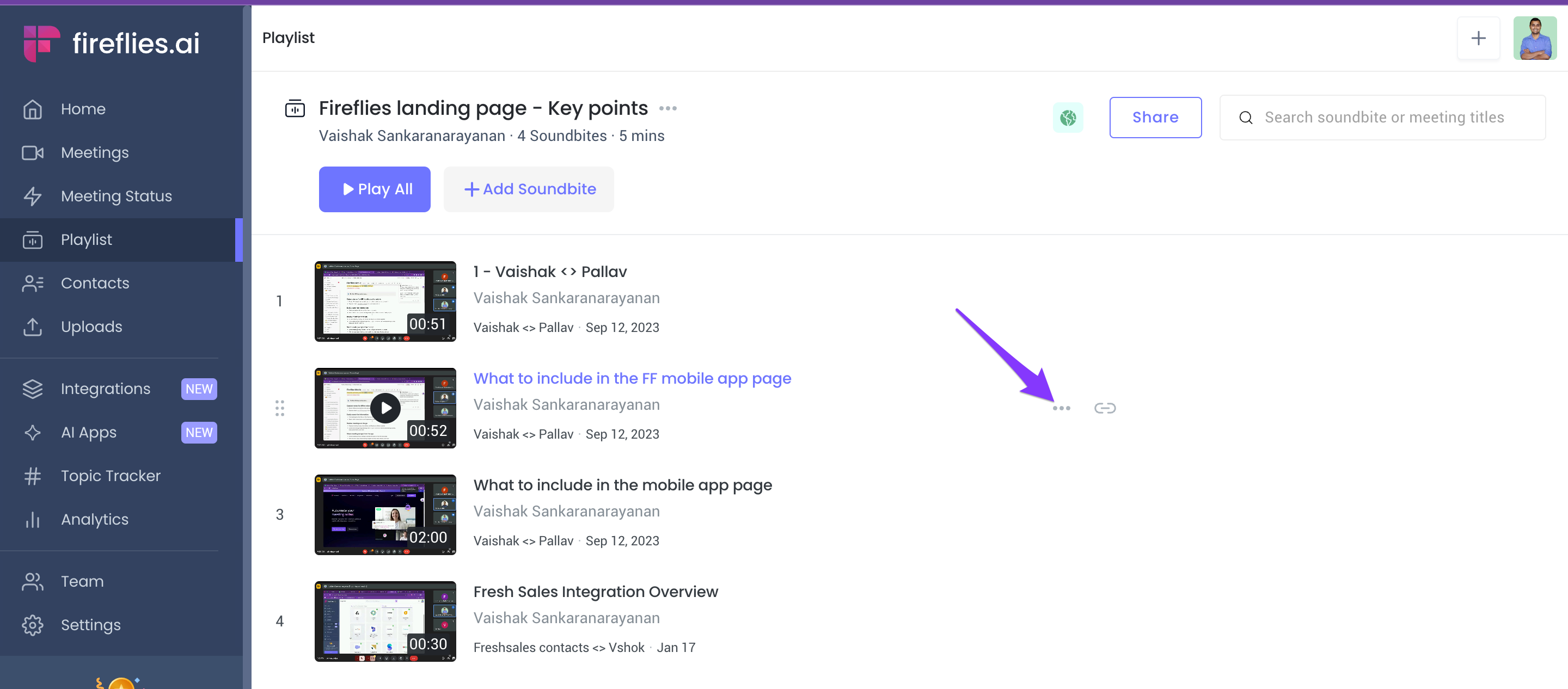Click the Integrations layers icon
The height and width of the screenshot is (689, 1568).
coord(33,389)
